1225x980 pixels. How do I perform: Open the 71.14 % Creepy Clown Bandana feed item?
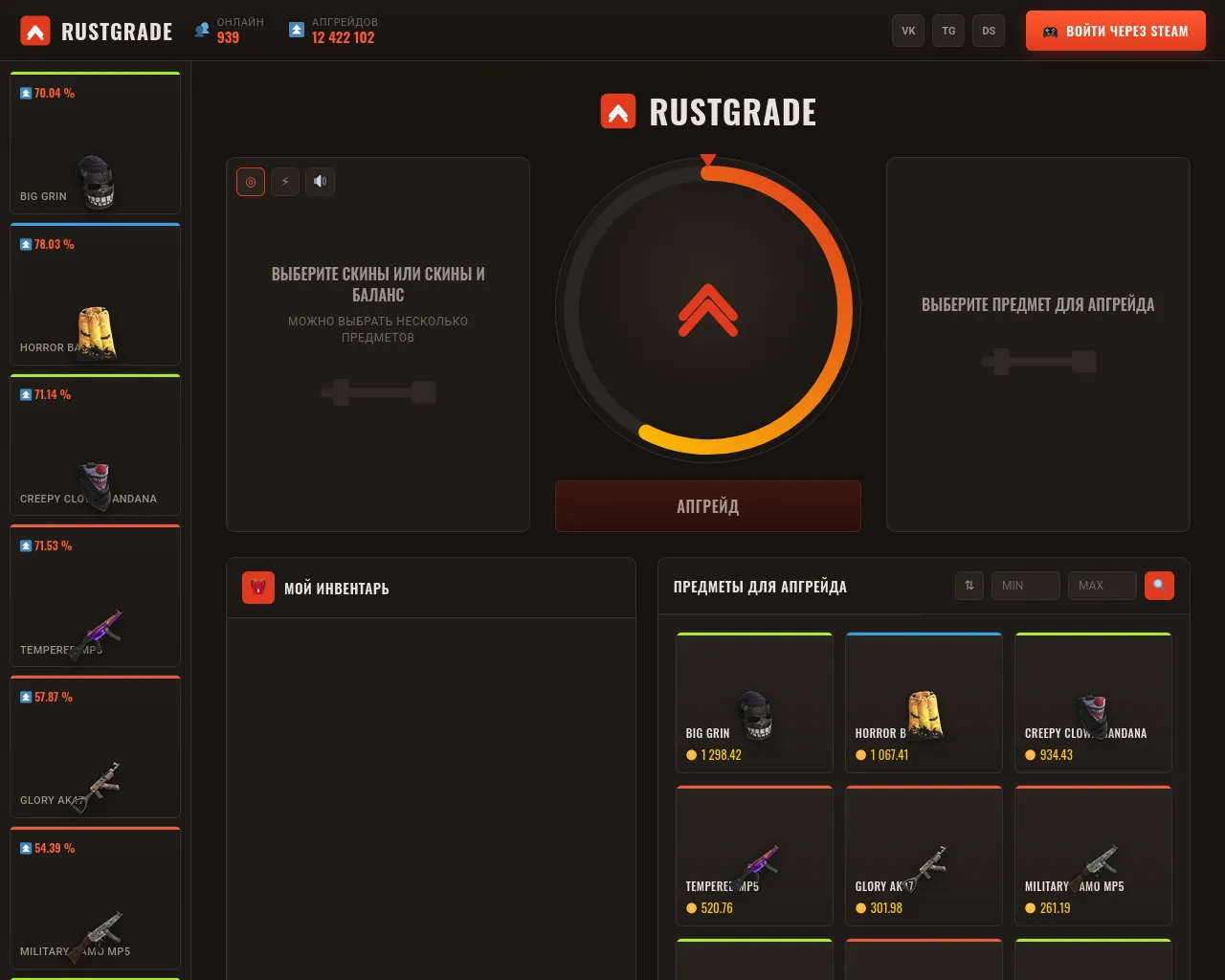(95, 445)
